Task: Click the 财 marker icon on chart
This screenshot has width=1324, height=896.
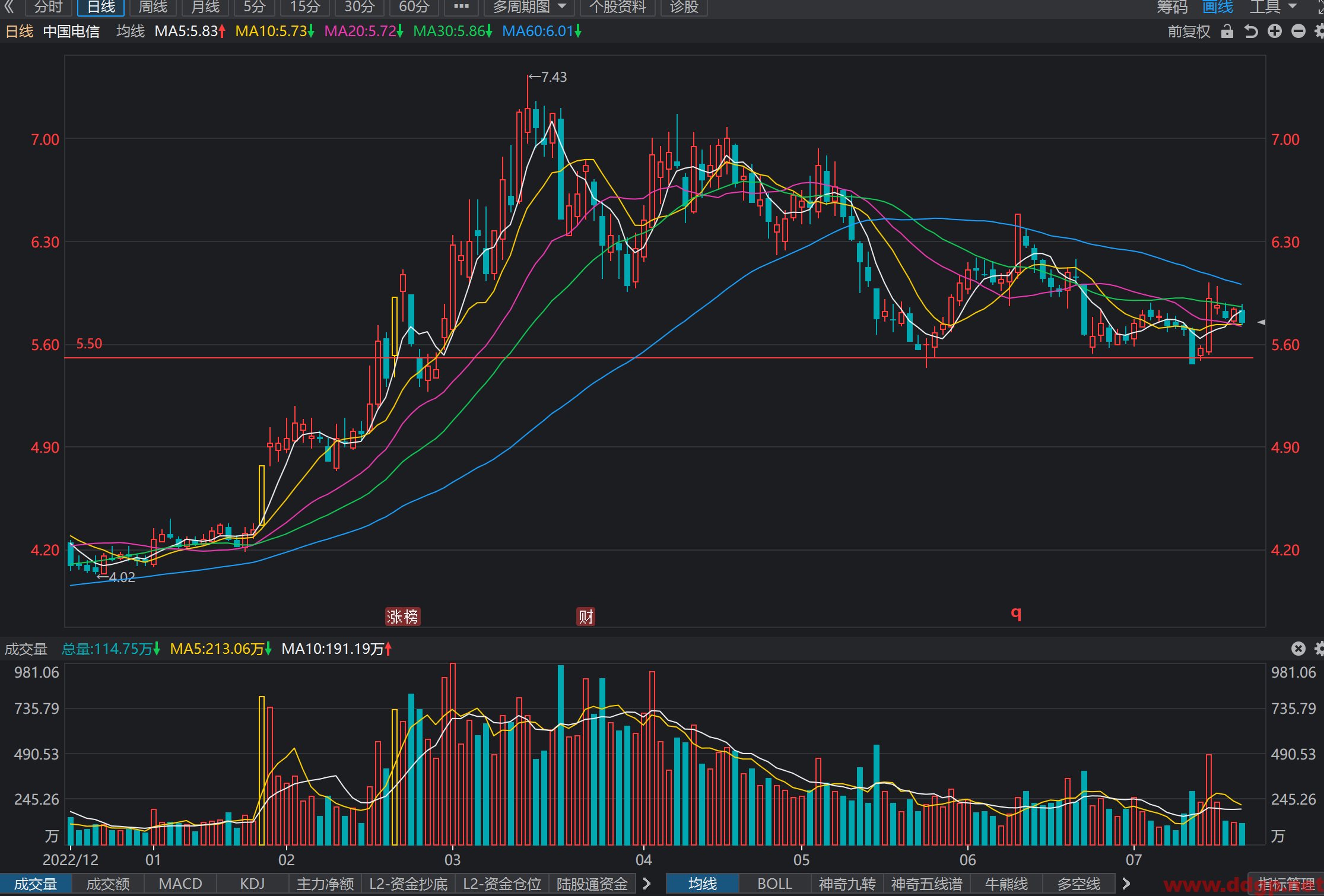Action: point(586,617)
